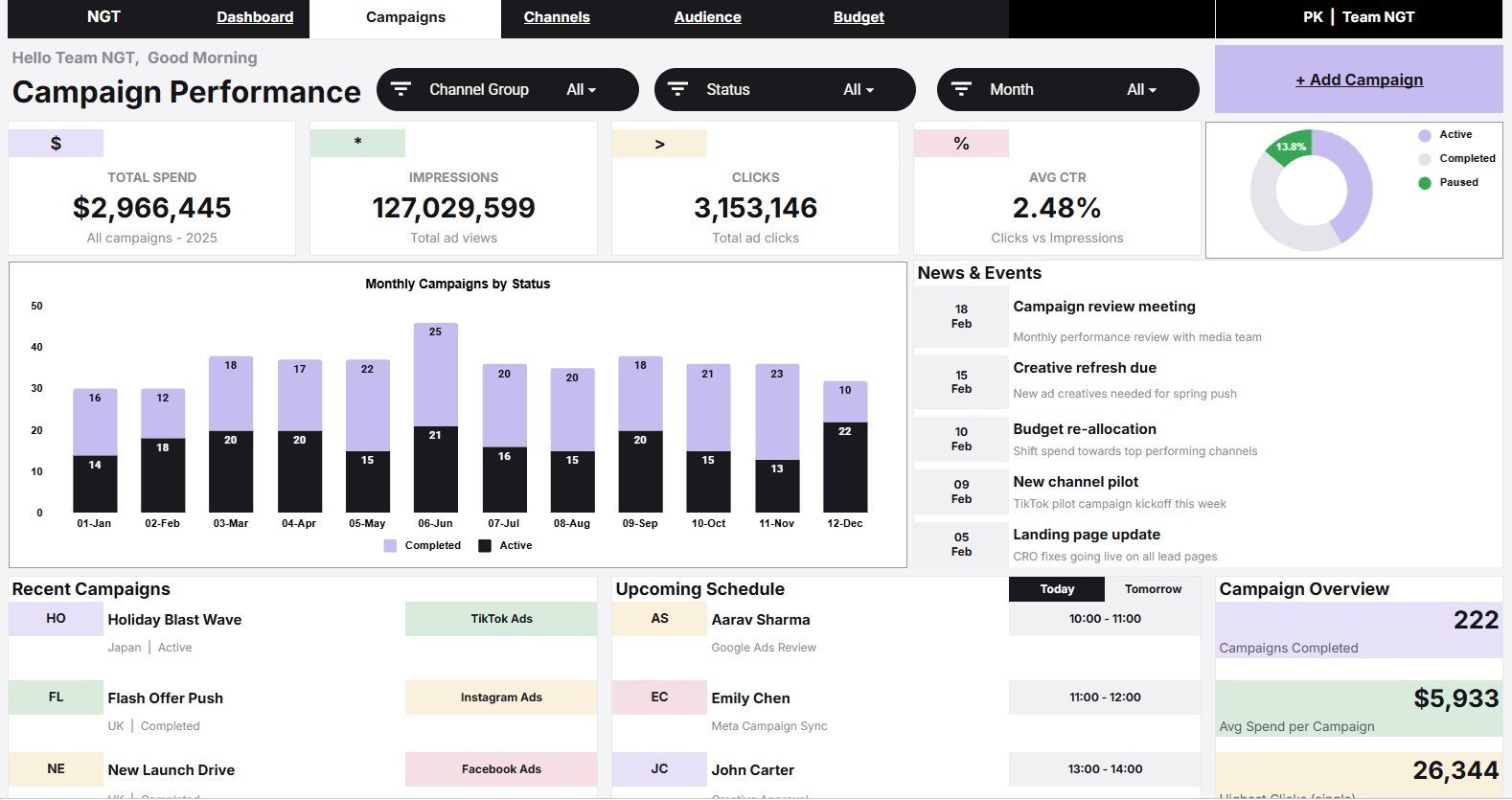This screenshot has height=800, width=1512.
Task: Click the NE campaign initials badge
Action: tap(56, 769)
